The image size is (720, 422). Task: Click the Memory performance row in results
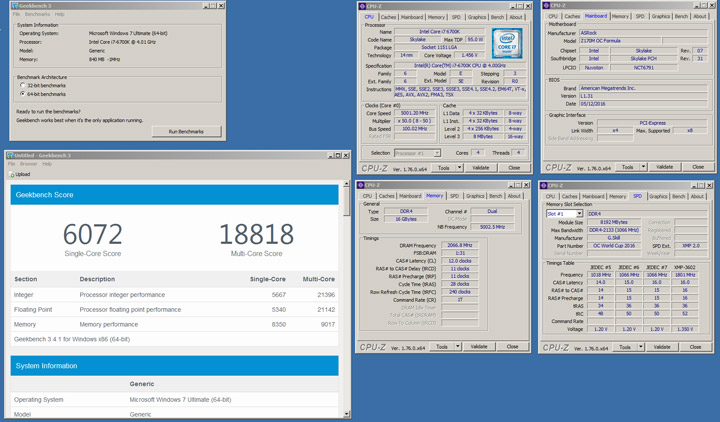[174, 324]
